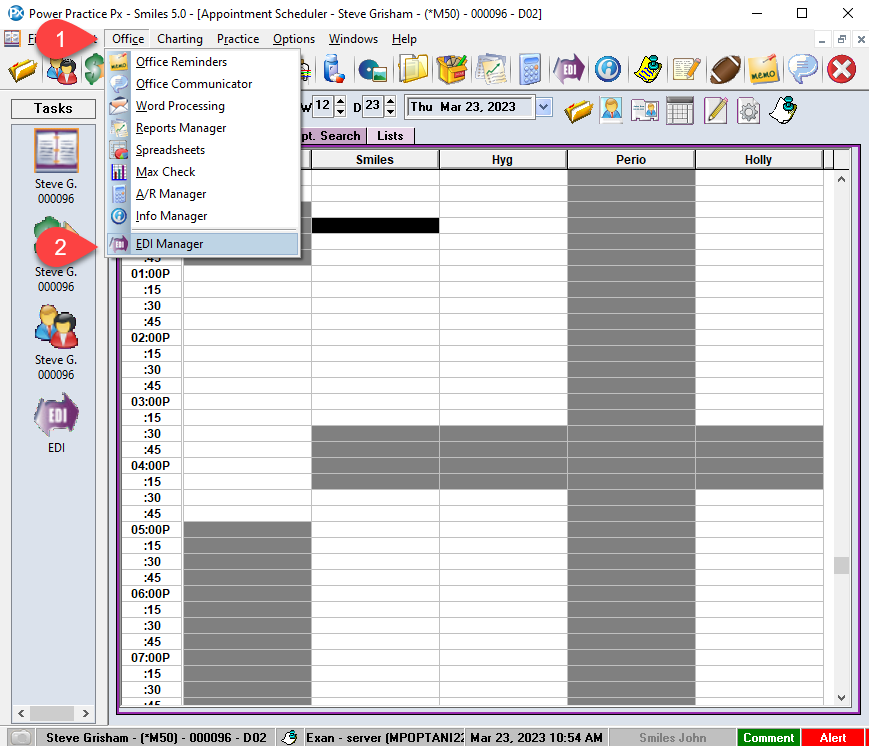Decrease the D value with the down arrow
Image resolution: width=869 pixels, height=746 pixels.
coord(391,111)
